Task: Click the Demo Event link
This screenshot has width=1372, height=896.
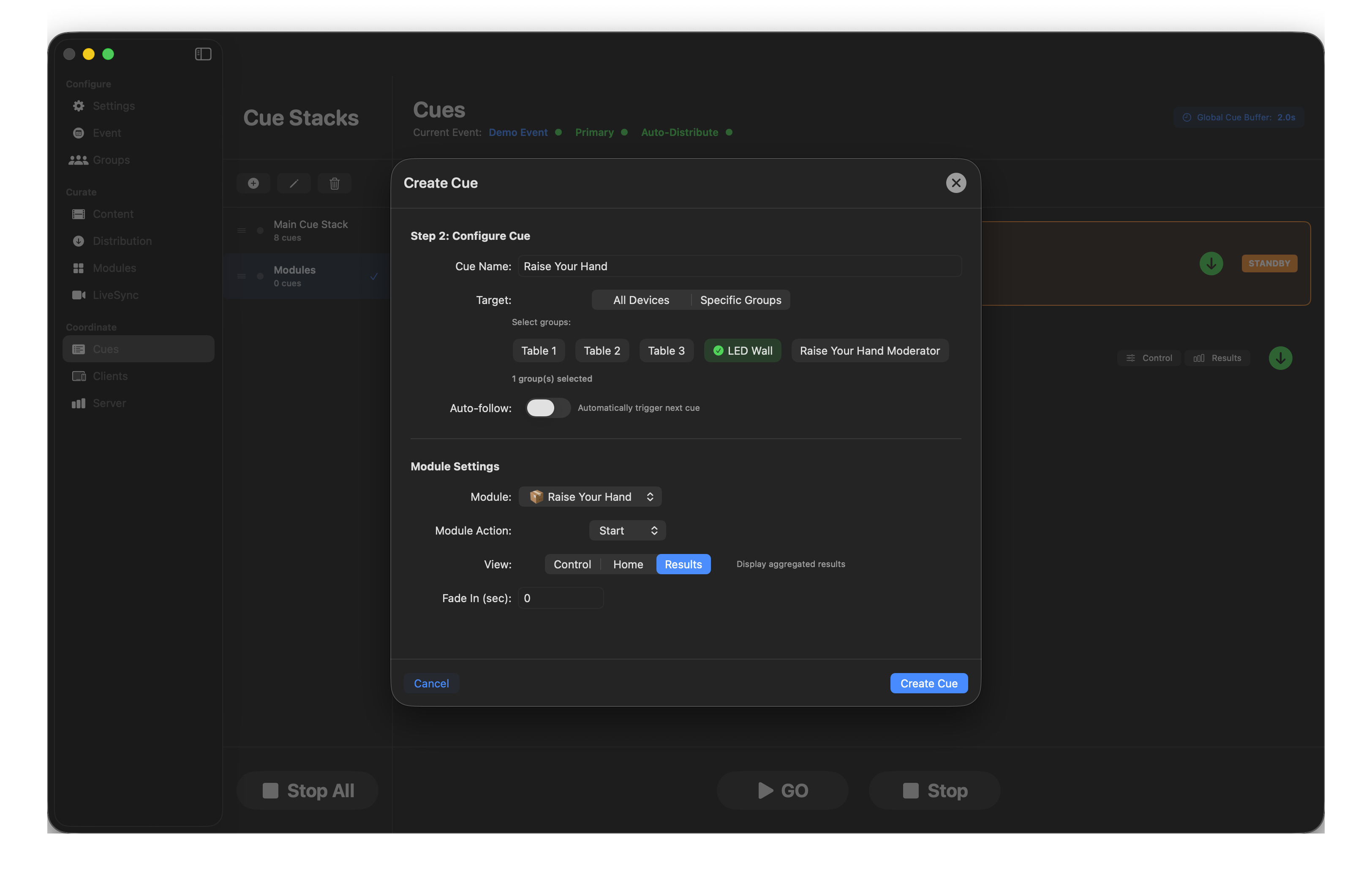Action: (518, 133)
